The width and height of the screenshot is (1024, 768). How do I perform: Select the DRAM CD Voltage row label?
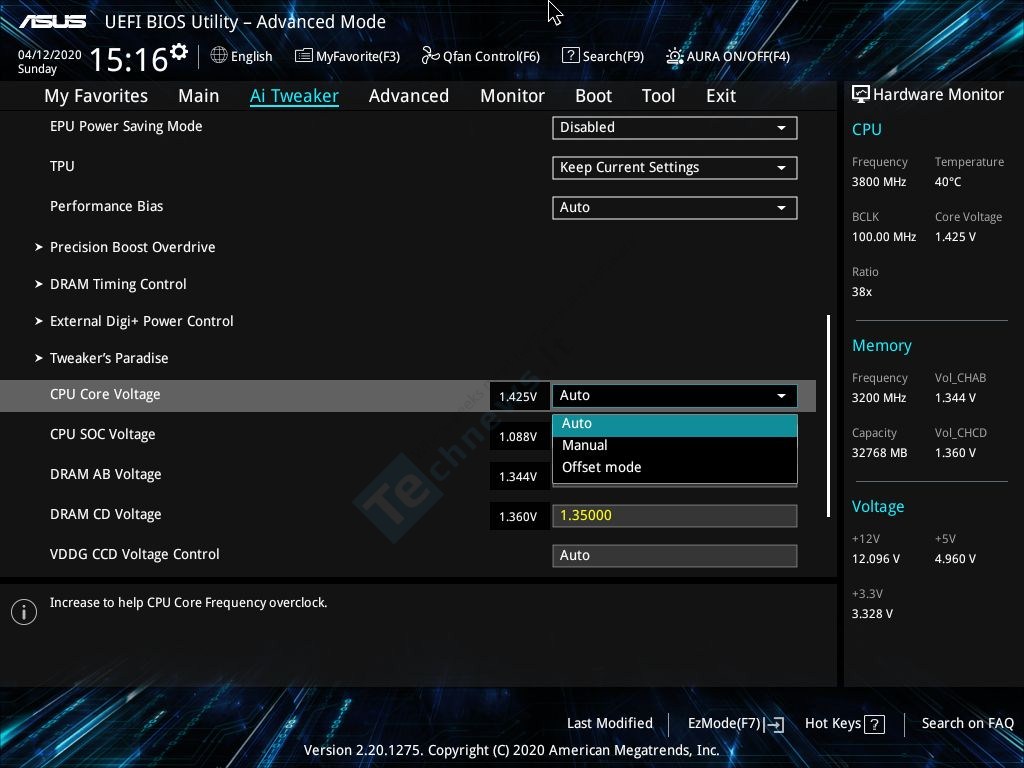coord(106,515)
